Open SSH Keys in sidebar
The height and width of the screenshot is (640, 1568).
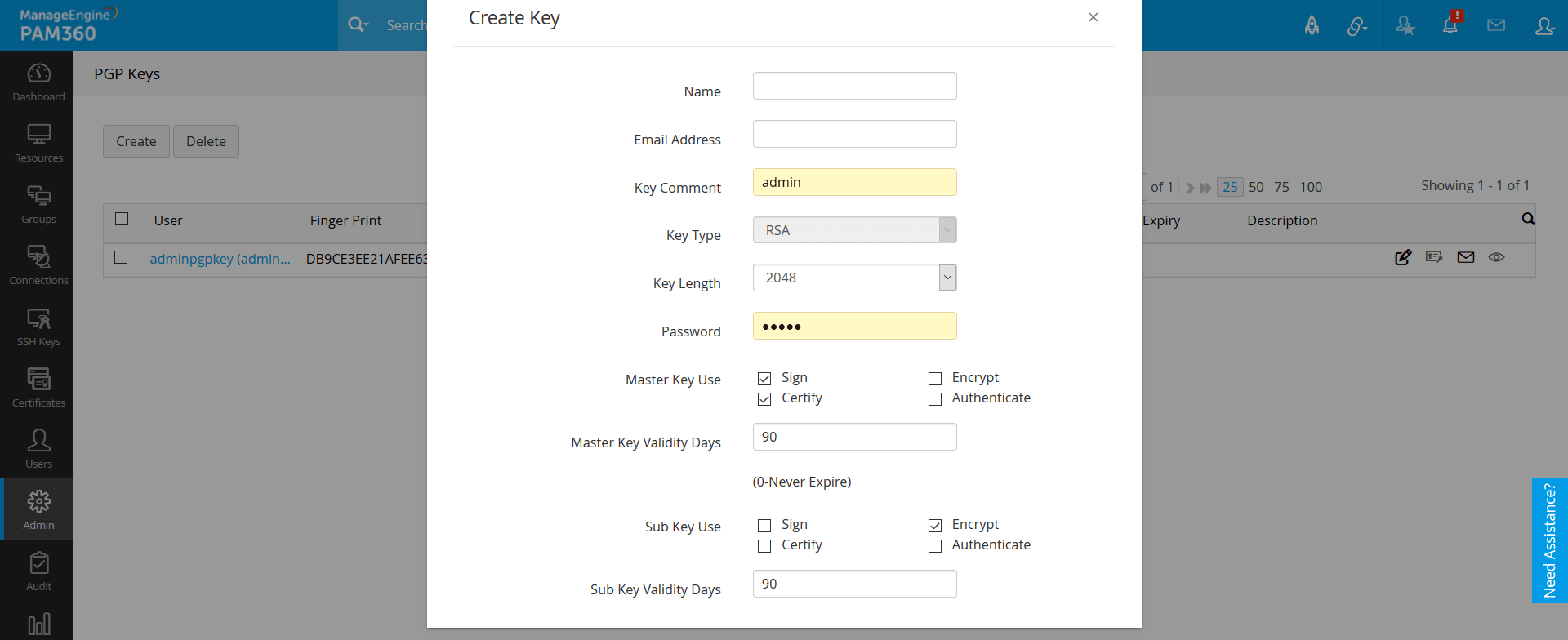click(38, 327)
